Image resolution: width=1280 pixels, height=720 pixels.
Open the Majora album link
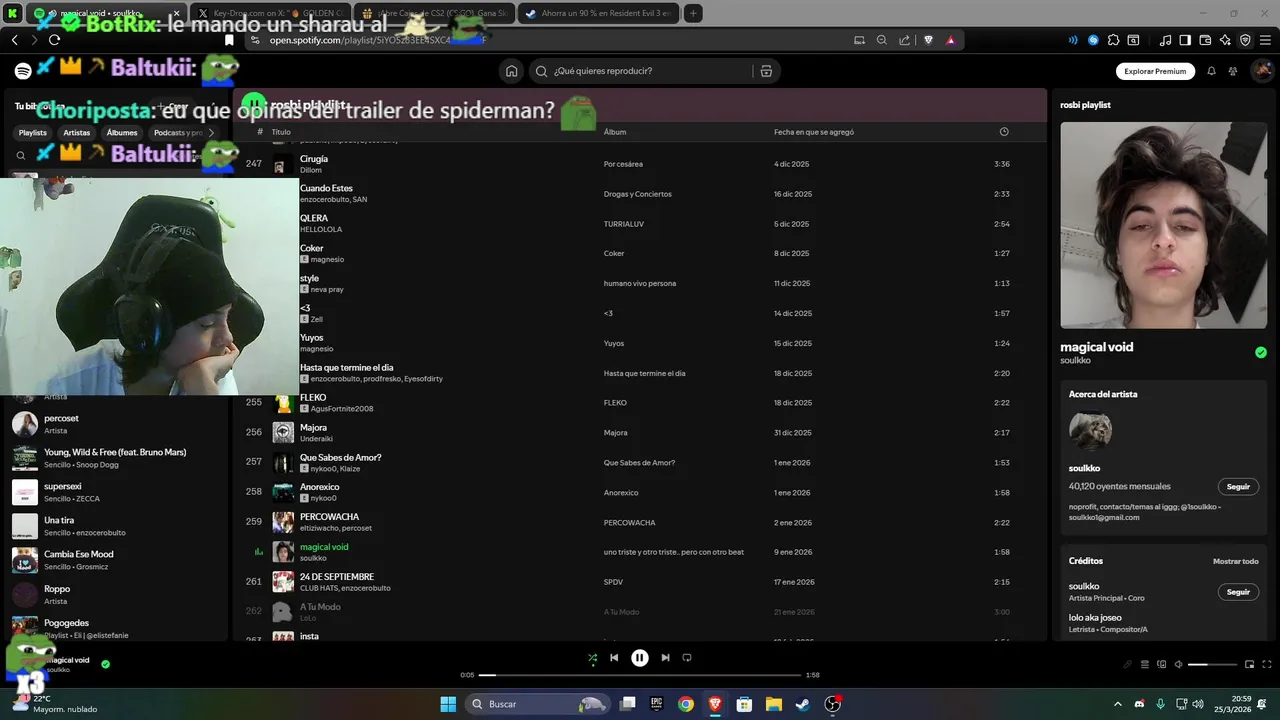(615, 433)
